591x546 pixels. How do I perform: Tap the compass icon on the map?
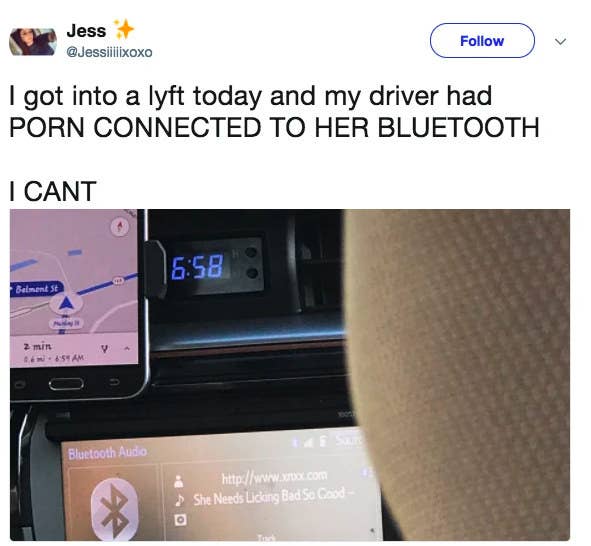pos(120,227)
